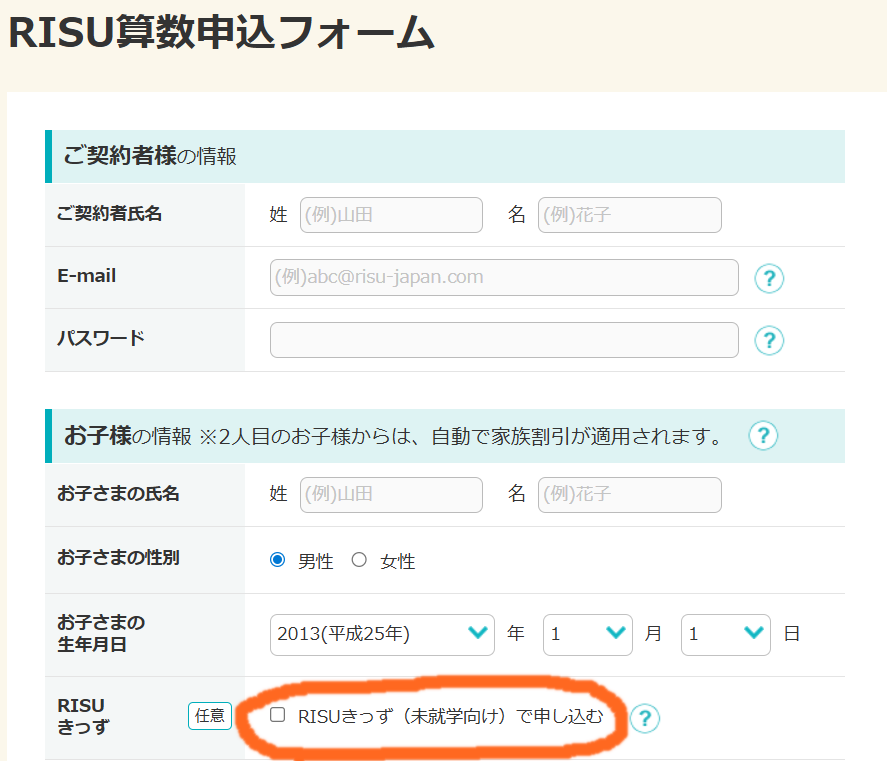Click the RISU算数申込フォーム page title

click(x=221, y=33)
